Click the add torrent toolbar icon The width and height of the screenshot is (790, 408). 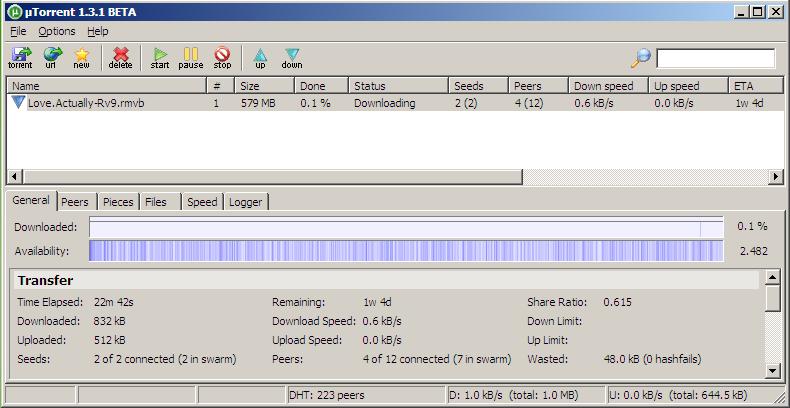click(20, 58)
